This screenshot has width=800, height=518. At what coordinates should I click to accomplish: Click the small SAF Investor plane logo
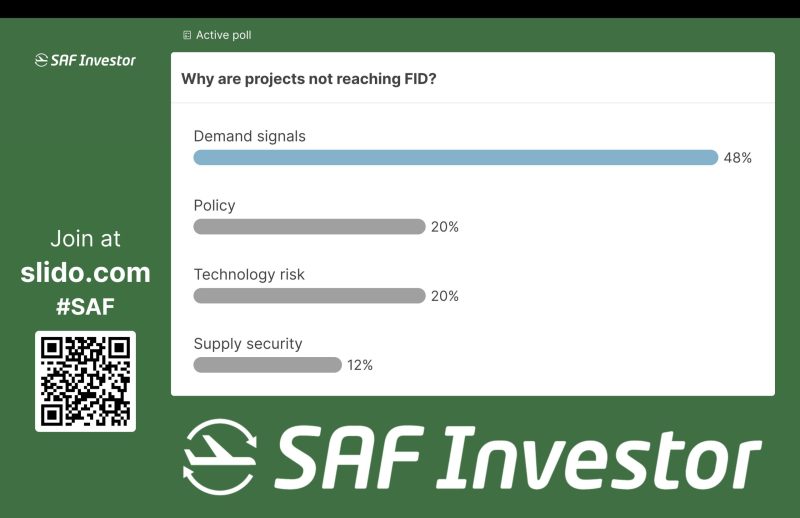(x=41, y=61)
